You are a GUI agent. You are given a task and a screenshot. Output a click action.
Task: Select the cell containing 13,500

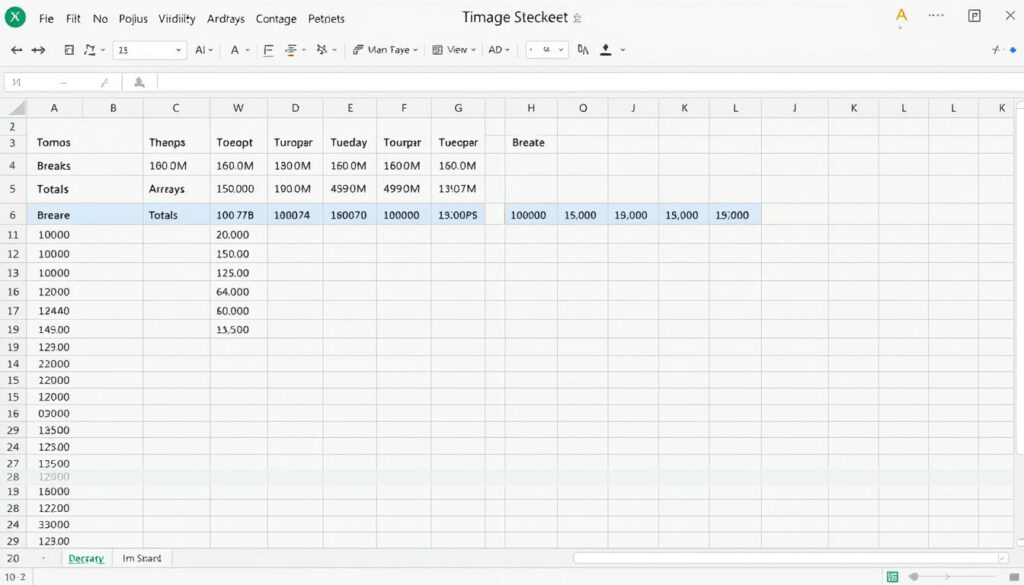coord(238,330)
